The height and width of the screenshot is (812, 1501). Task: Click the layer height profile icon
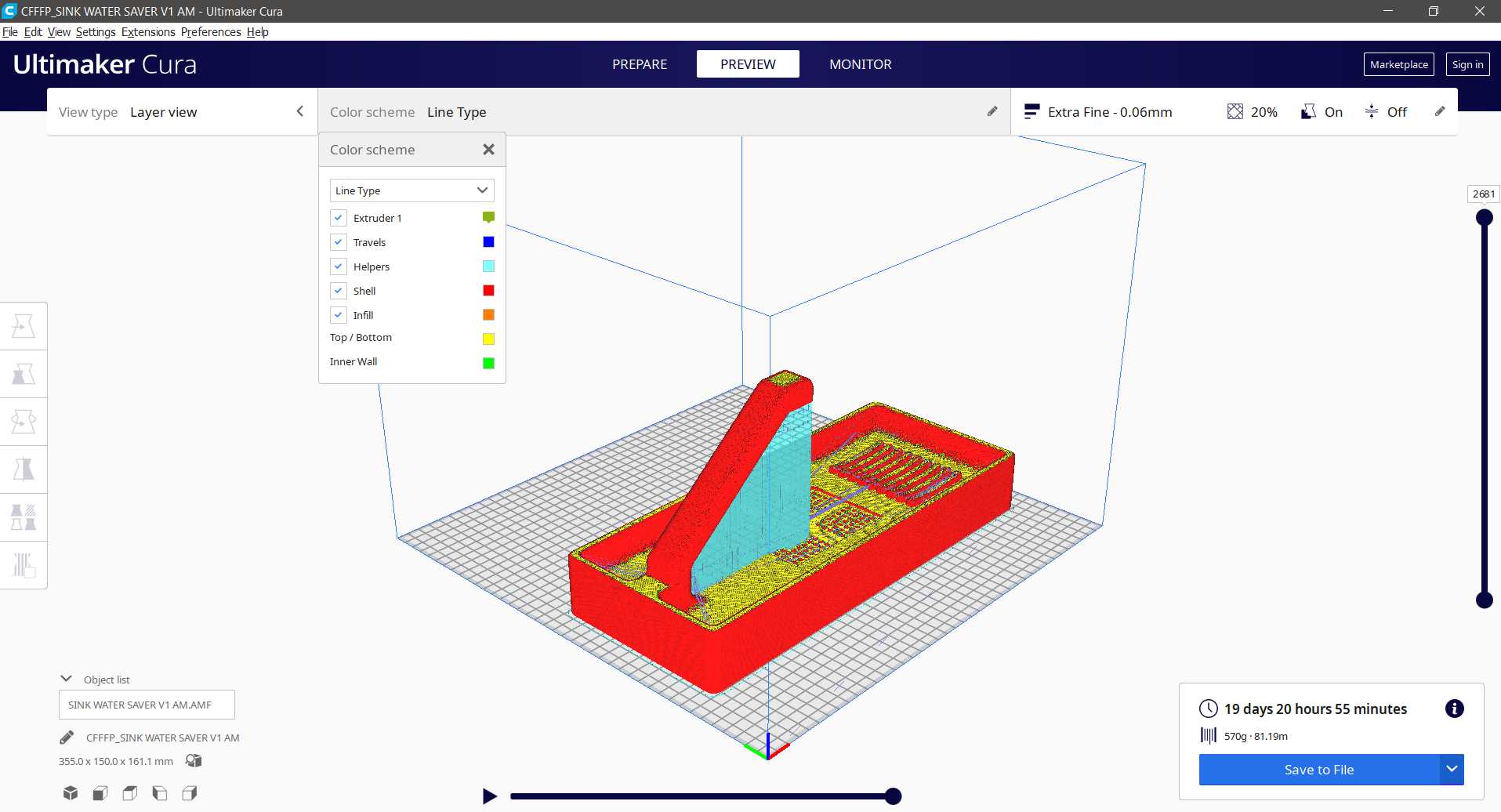click(x=1031, y=111)
